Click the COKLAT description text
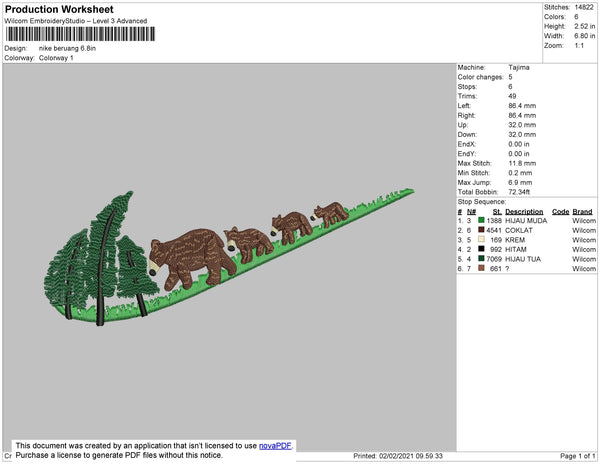 tap(519, 230)
